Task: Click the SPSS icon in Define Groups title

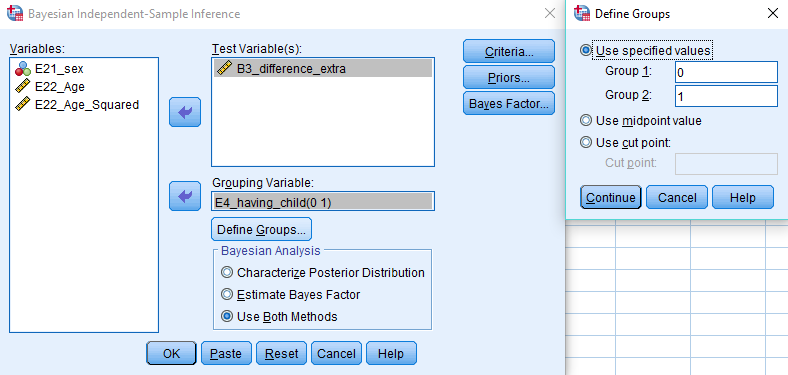Action: (582, 14)
